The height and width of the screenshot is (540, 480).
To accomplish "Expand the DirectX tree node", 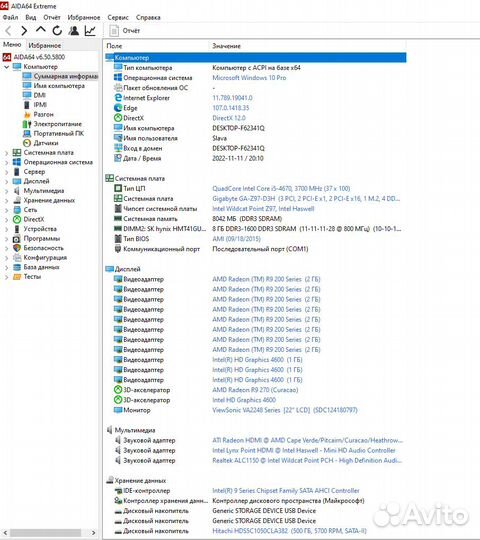I will [x=7, y=219].
